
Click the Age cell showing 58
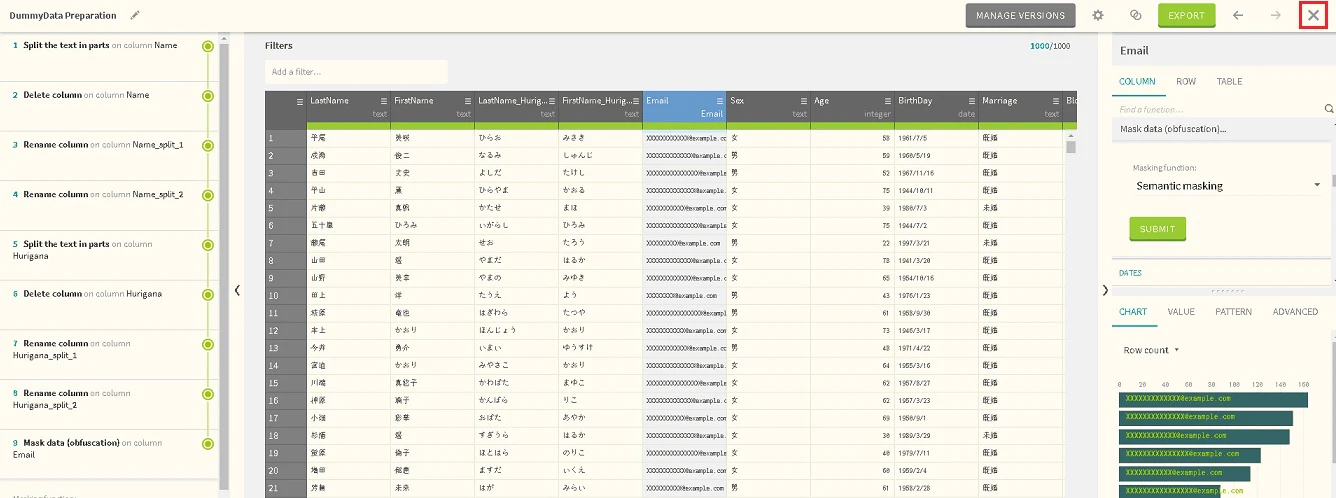852,138
